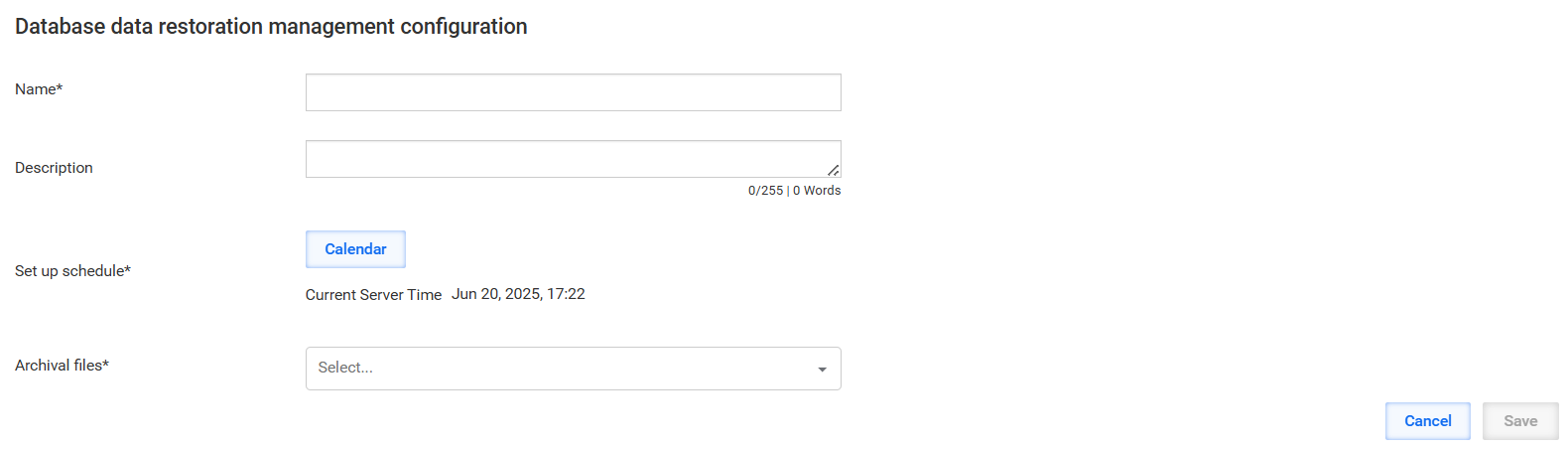This screenshot has width=1568, height=449.
Task: Click the 'Description' field label
Action: click(54, 168)
